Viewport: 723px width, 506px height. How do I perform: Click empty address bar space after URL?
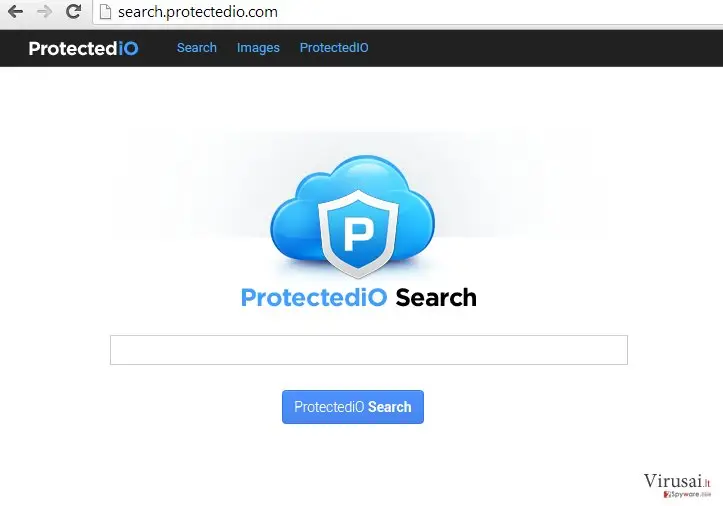click(498, 12)
